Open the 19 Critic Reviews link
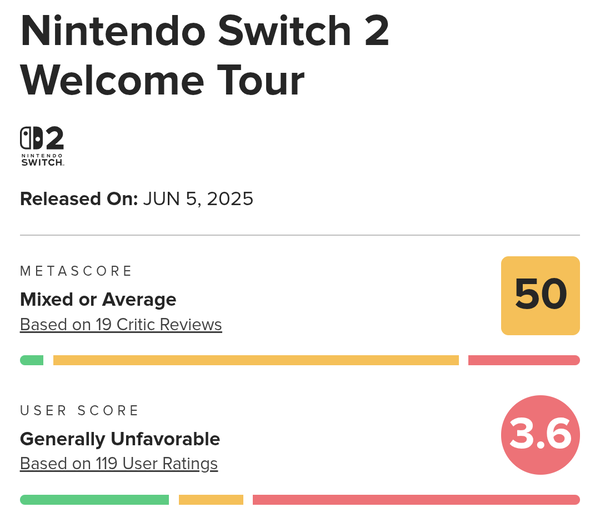 tap(121, 325)
